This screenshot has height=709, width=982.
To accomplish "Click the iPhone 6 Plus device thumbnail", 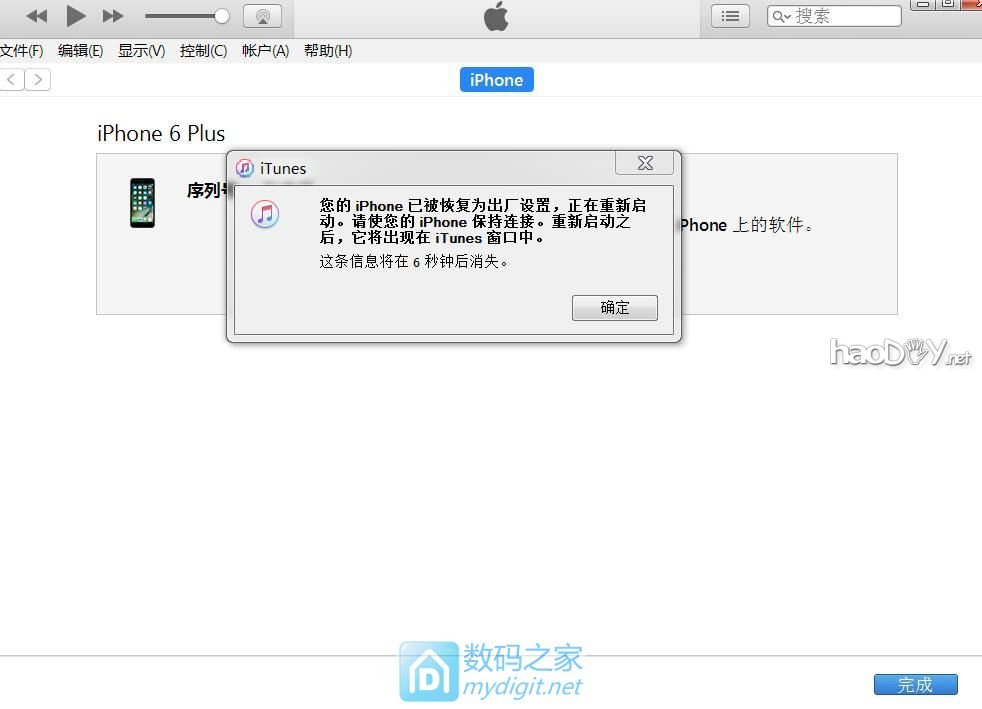I will (143, 203).
